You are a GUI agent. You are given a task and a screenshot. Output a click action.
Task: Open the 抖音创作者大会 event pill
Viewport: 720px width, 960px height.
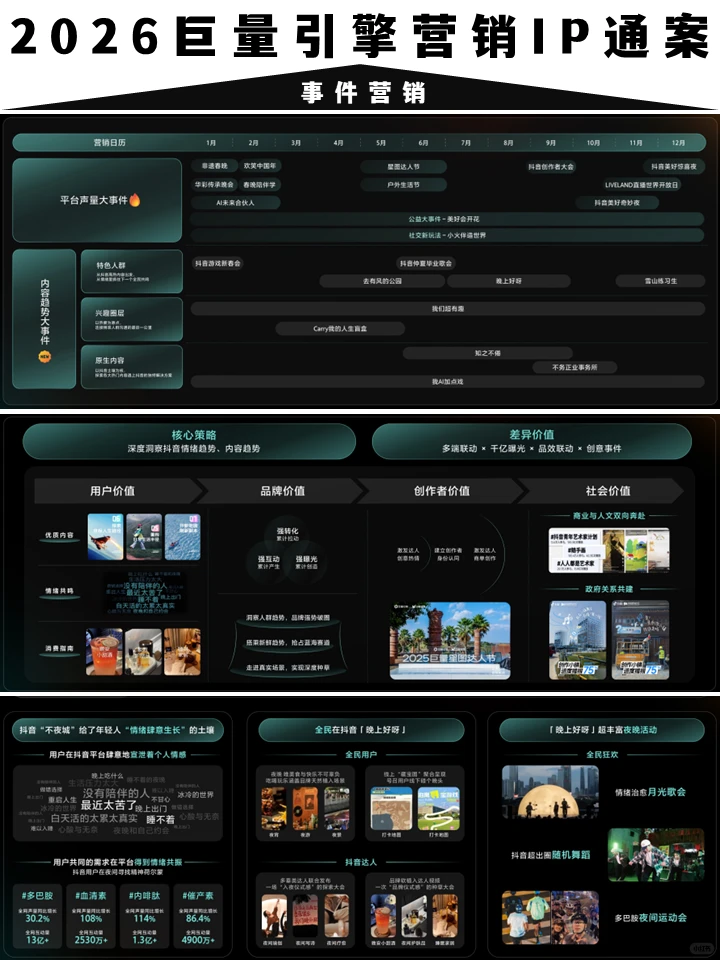[x=551, y=167]
